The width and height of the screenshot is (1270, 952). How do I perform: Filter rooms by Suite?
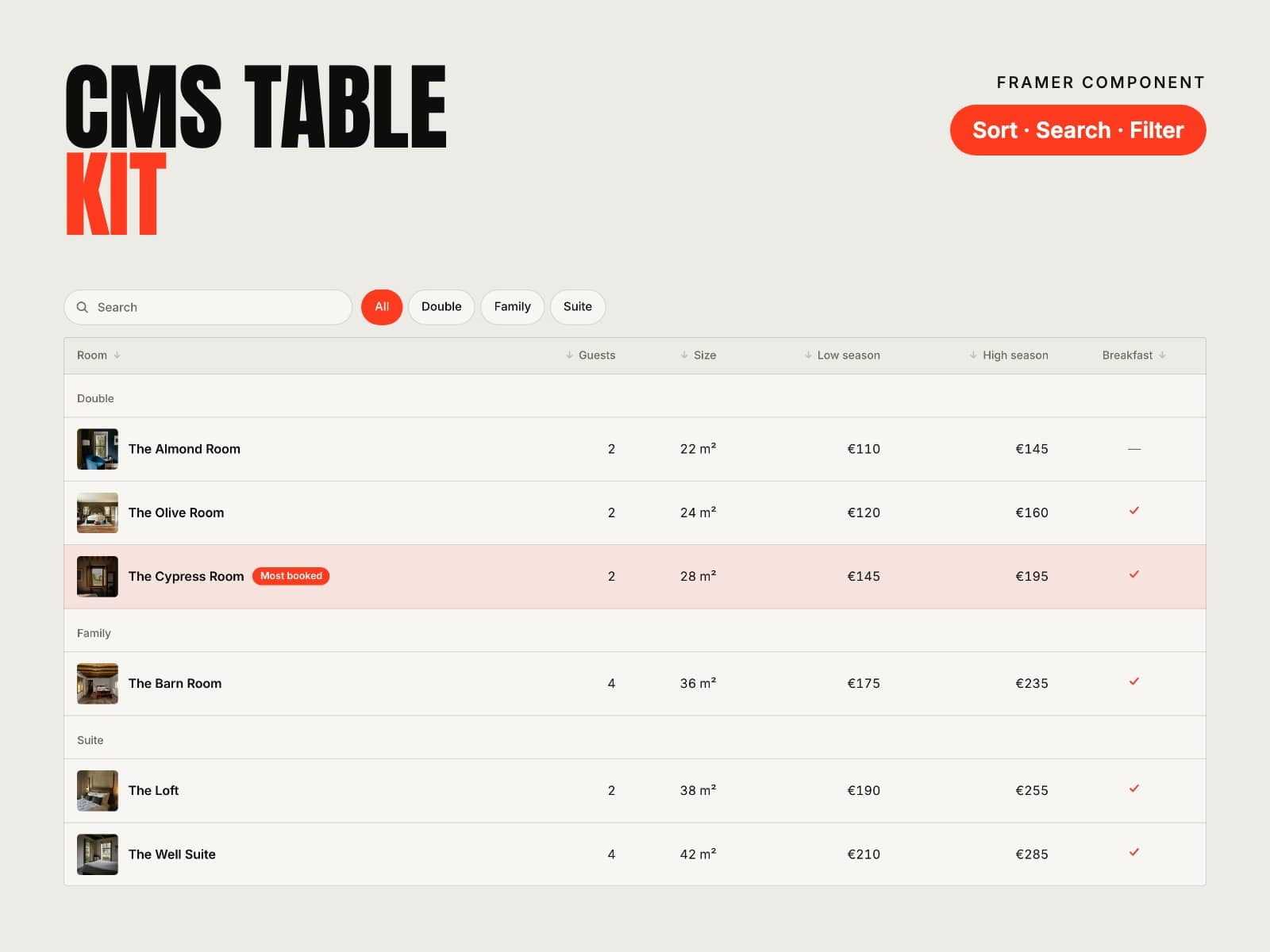pyautogui.click(x=578, y=307)
